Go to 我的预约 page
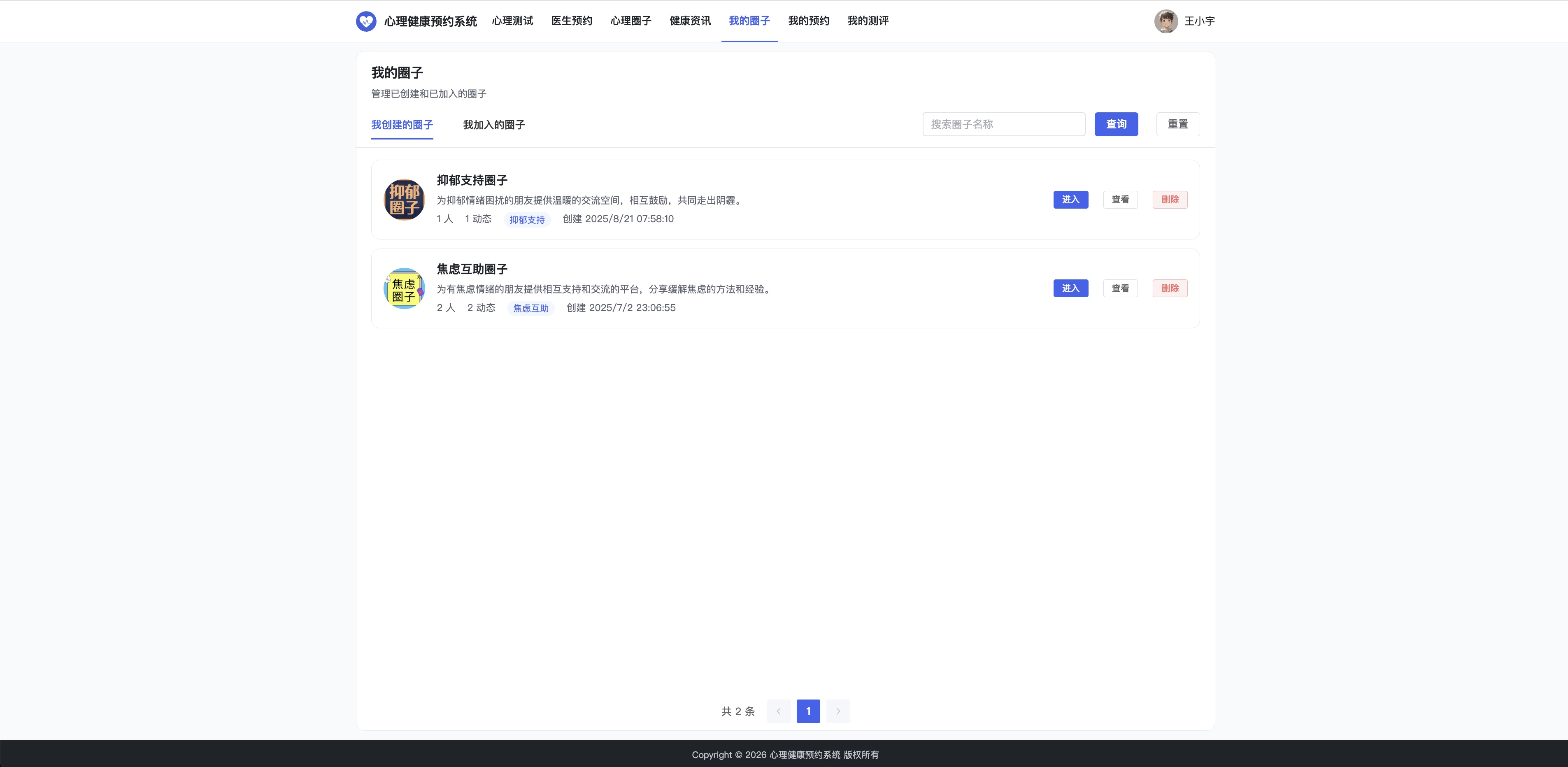This screenshot has height=767, width=1568. coord(808,21)
